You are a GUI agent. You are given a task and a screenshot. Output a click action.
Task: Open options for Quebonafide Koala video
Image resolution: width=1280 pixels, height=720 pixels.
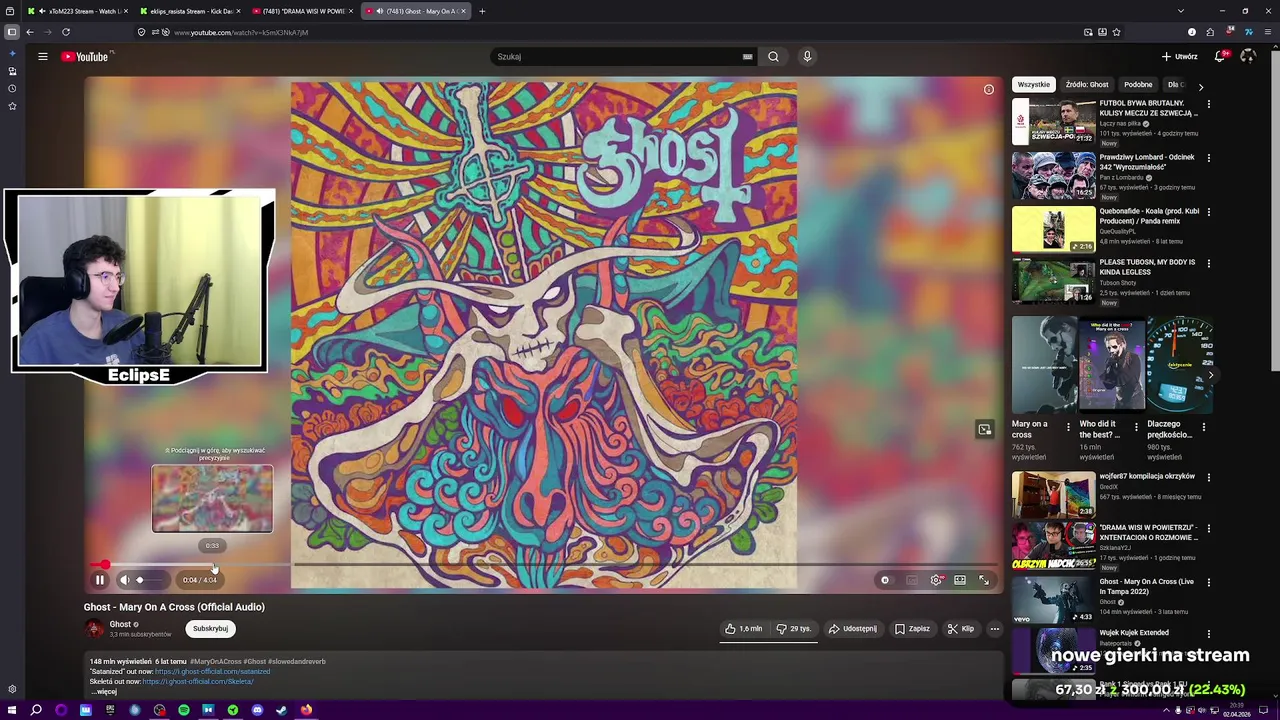click(x=1209, y=212)
